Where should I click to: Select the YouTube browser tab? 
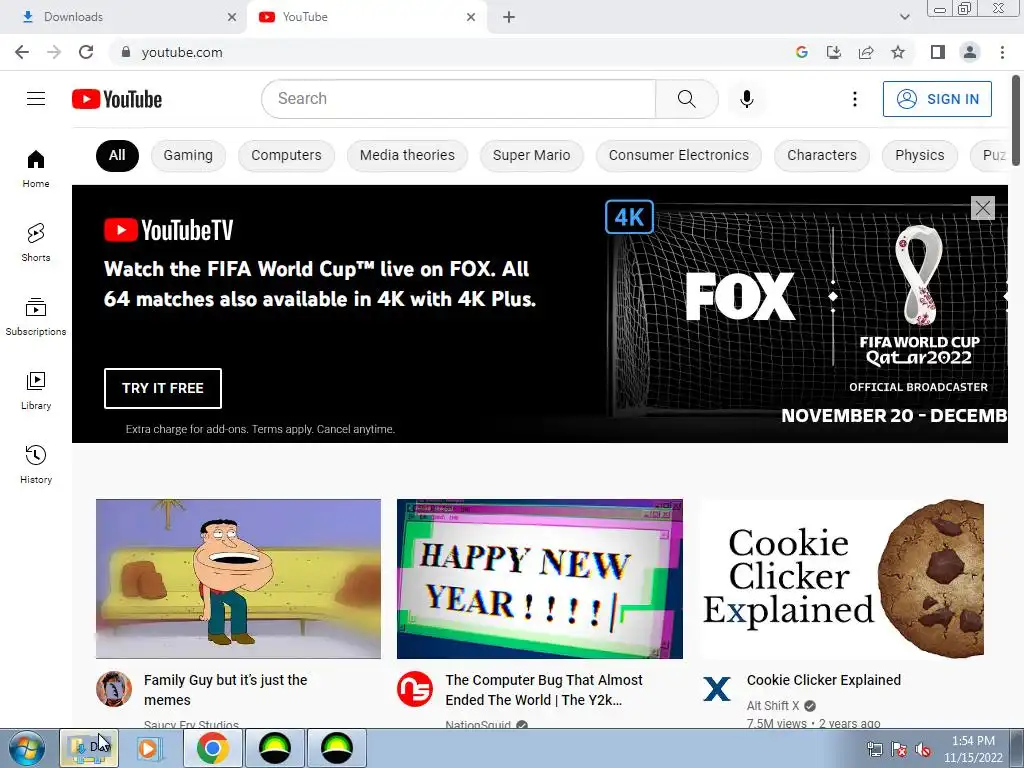366,17
